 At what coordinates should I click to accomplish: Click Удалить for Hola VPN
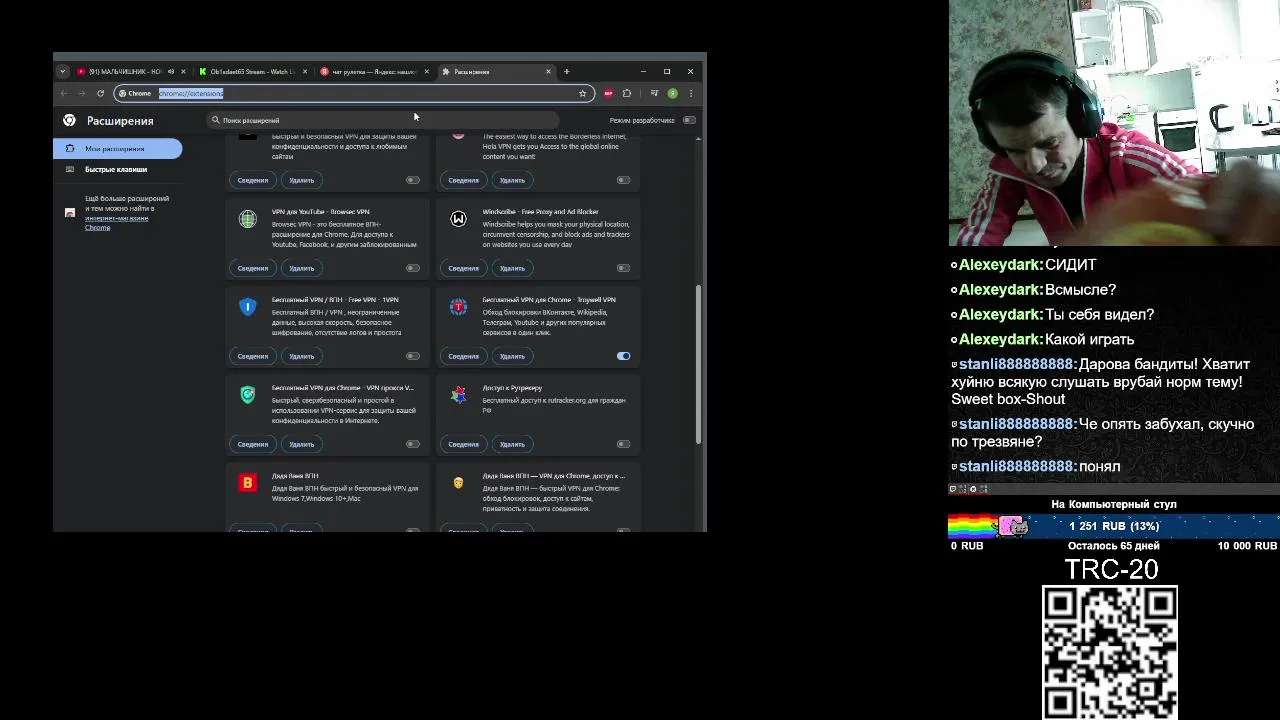click(512, 180)
